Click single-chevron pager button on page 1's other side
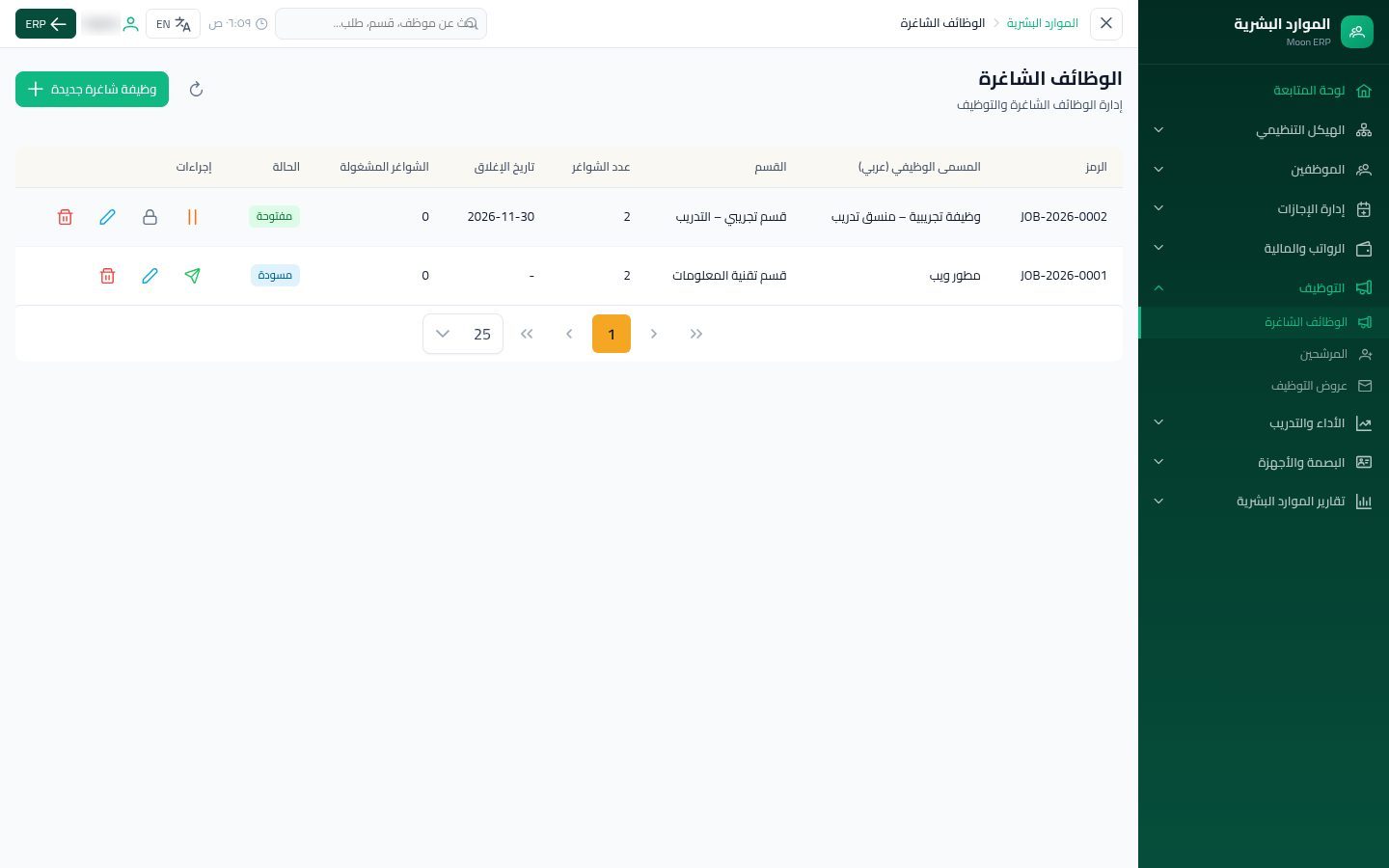 click(654, 334)
